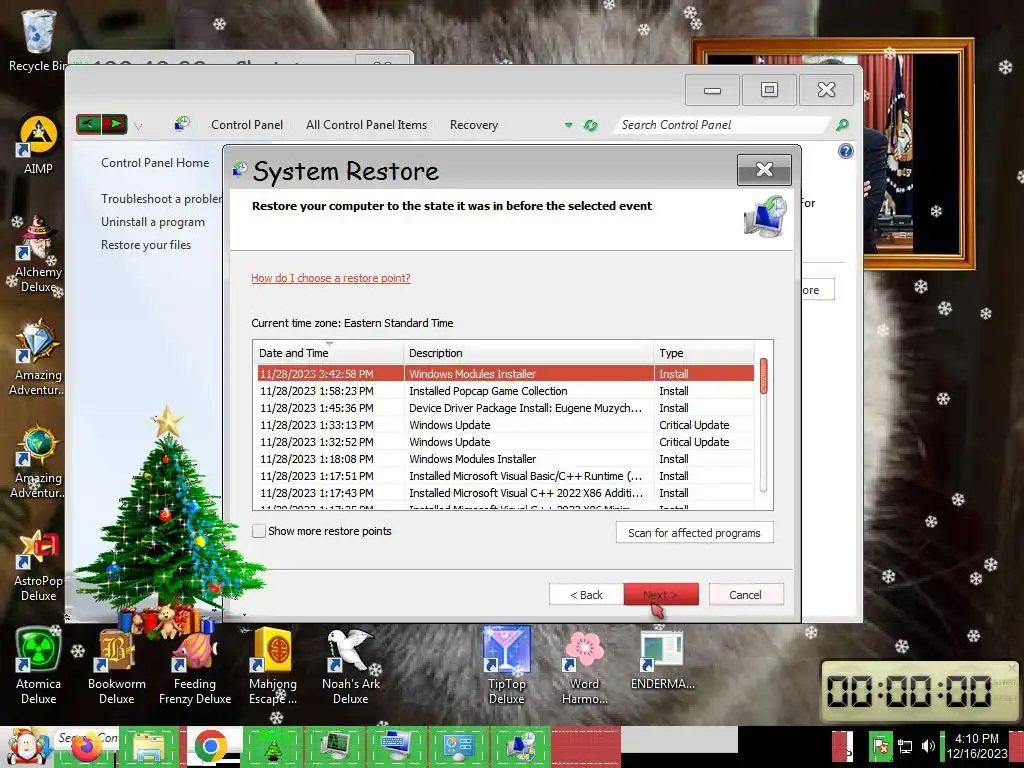Viewport: 1024px width, 768px height.
Task: Open the Recycle Bin on desktop
Action: point(38,40)
